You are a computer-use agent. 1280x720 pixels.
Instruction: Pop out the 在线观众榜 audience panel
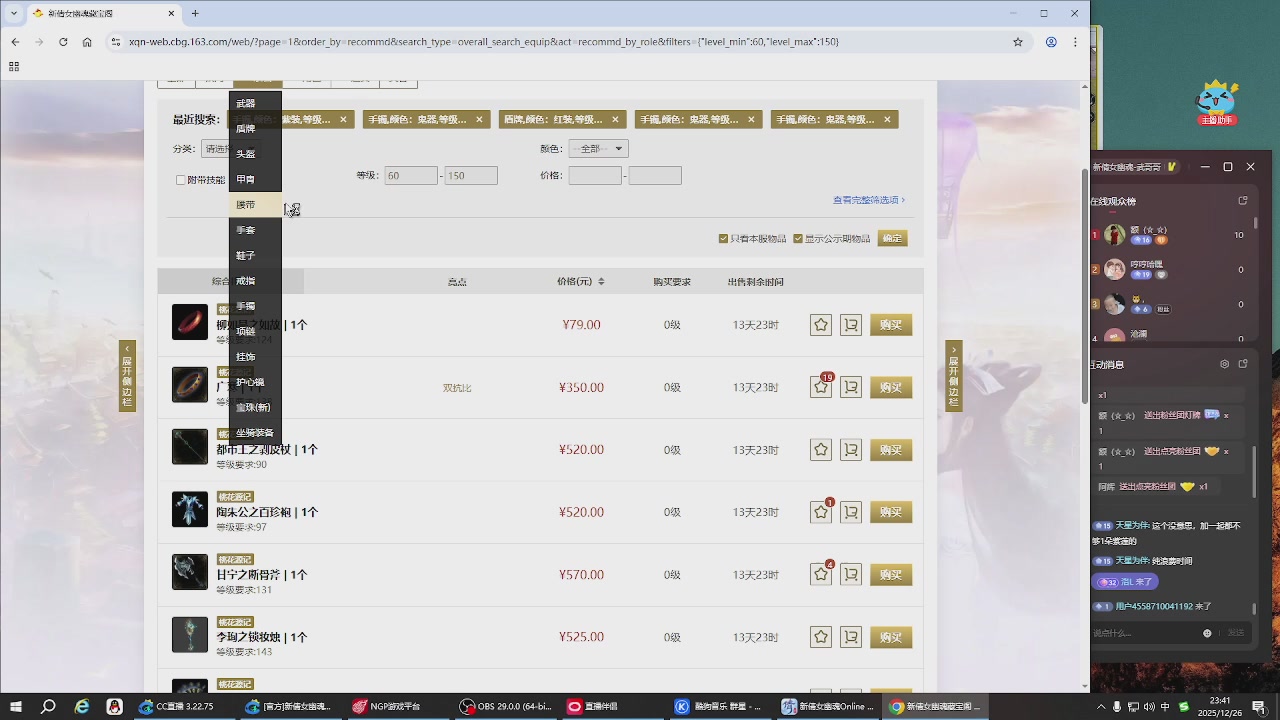point(1243,201)
